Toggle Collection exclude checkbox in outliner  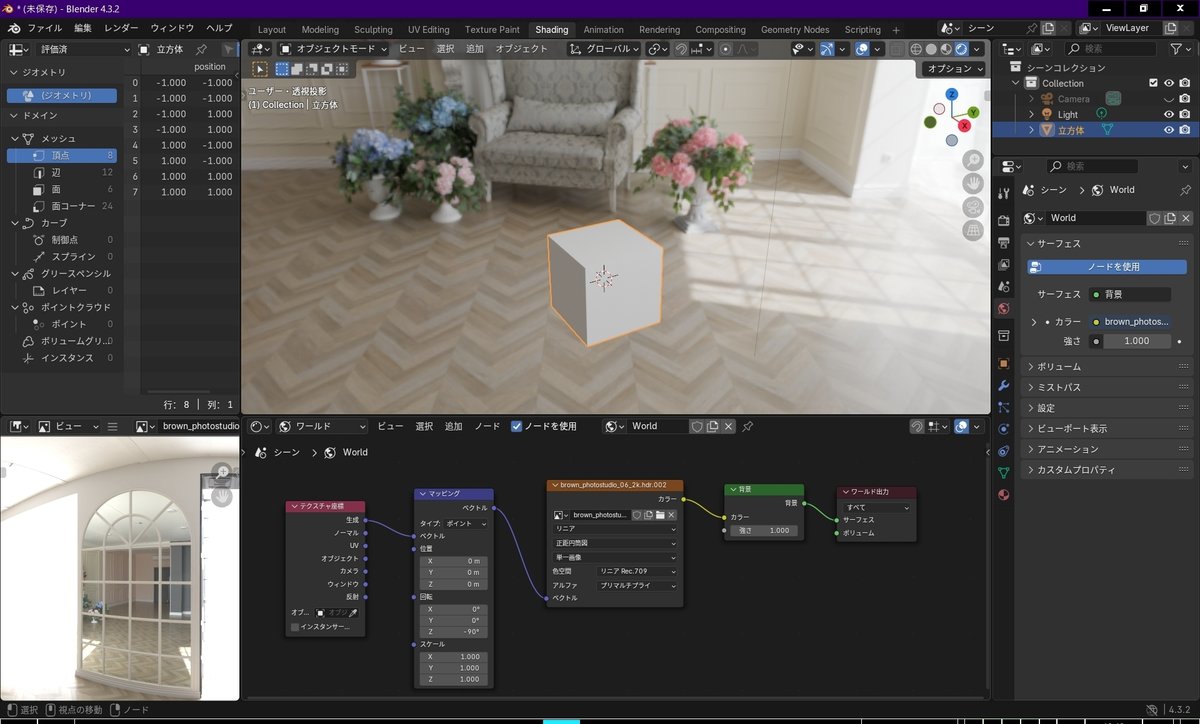[x=1153, y=83]
